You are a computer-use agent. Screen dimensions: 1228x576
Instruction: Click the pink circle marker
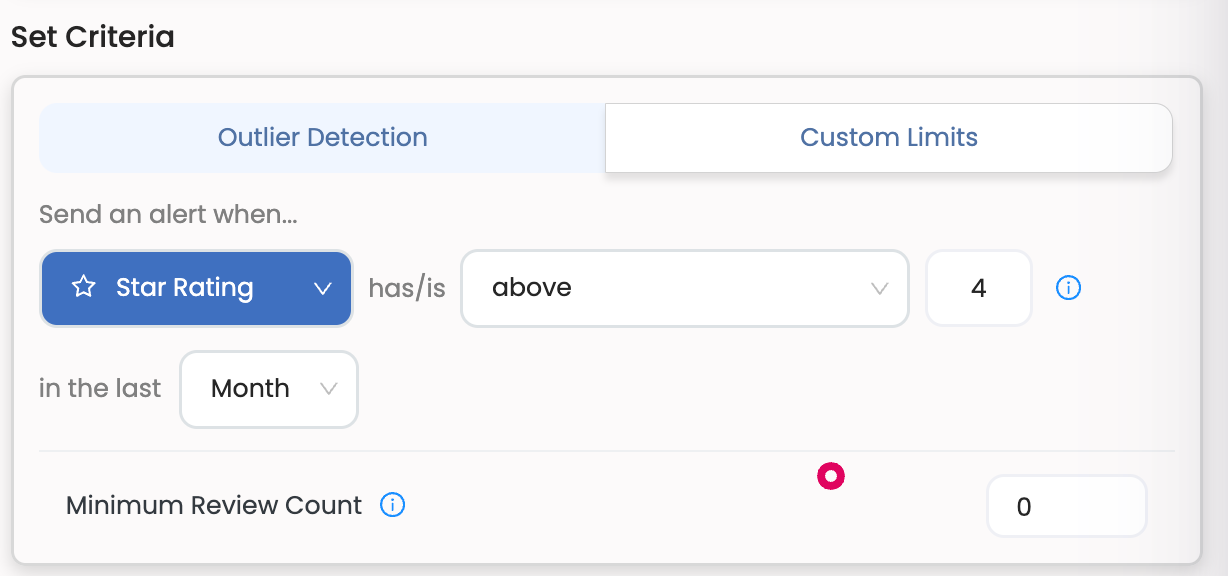[x=831, y=476]
